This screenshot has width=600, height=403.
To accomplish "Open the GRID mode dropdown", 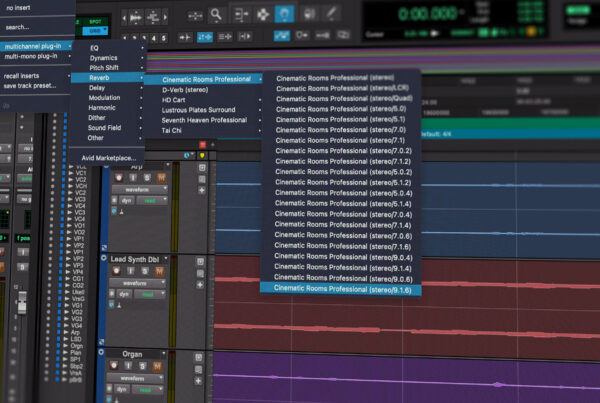I will tap(95, 31).
